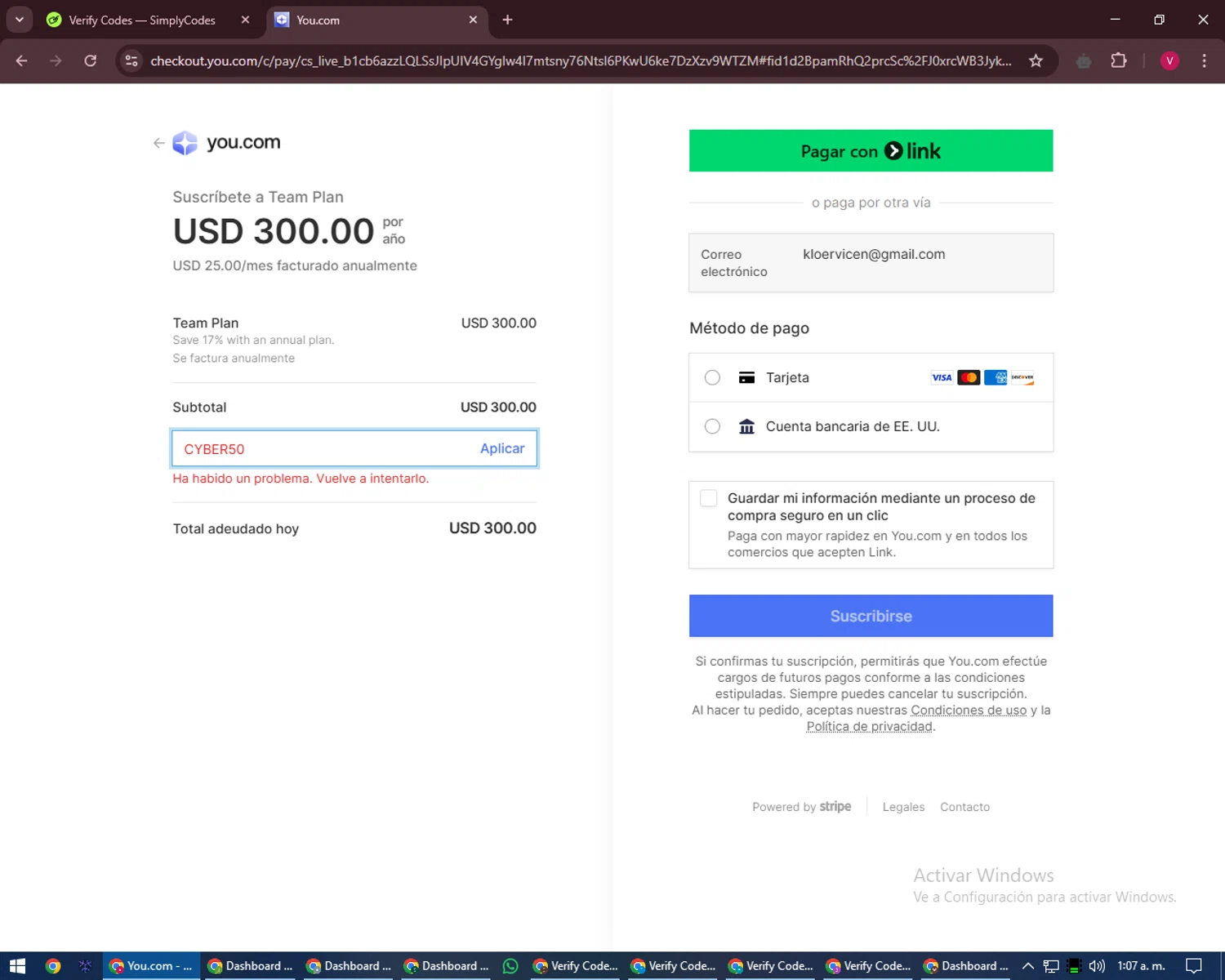Click the taskbar clock 1:07 a. m.
Viewport: 1225px width, 980px height.
[1141, 966]
